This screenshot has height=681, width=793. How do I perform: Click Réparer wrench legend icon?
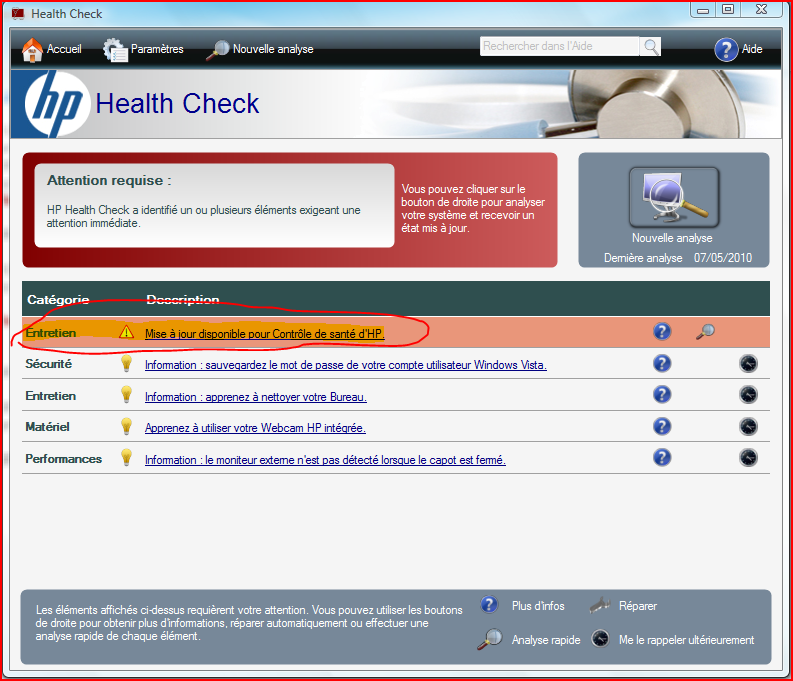pos(600,605)
